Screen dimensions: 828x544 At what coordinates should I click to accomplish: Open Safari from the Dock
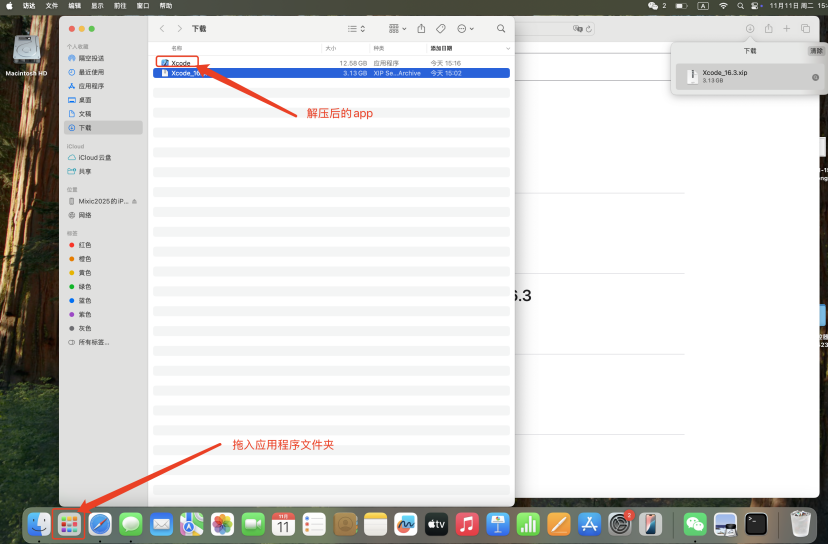pyautogui.click(x=100, y=524)
